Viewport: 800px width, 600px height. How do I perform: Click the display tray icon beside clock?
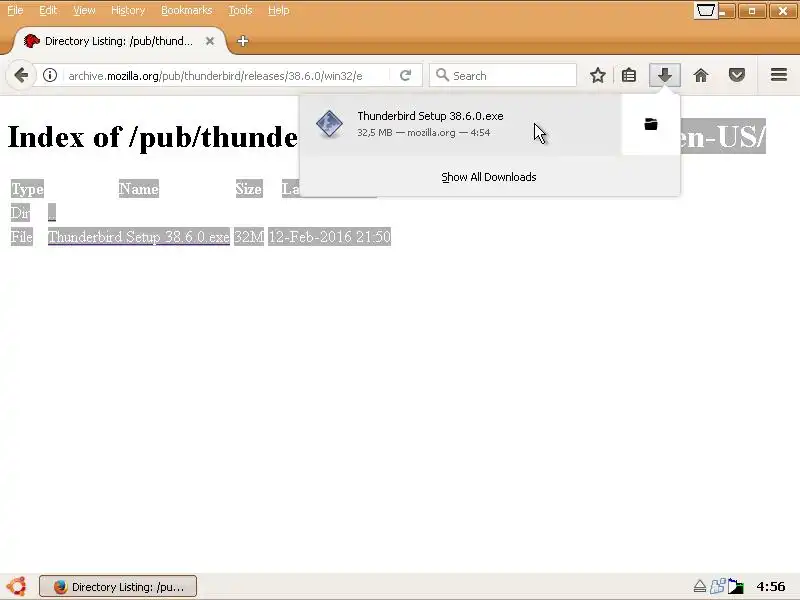tap(736, 587)
